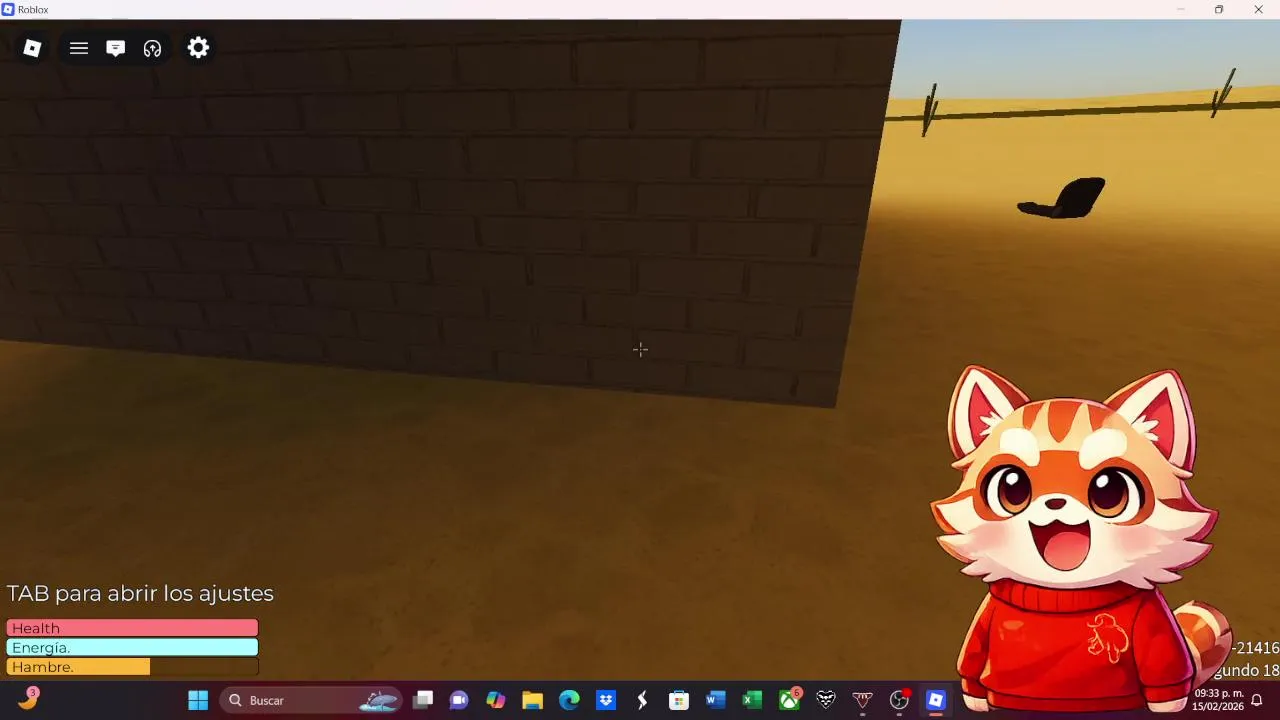
Task: Click the black object on the sand
Action: pyautogui.click(x=1062, y=198)
